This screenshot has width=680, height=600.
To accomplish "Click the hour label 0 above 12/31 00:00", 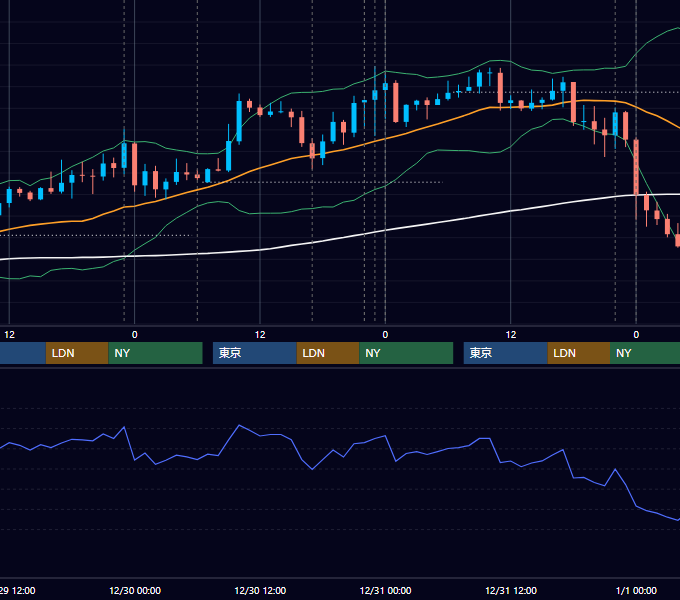I will point(385,335).
